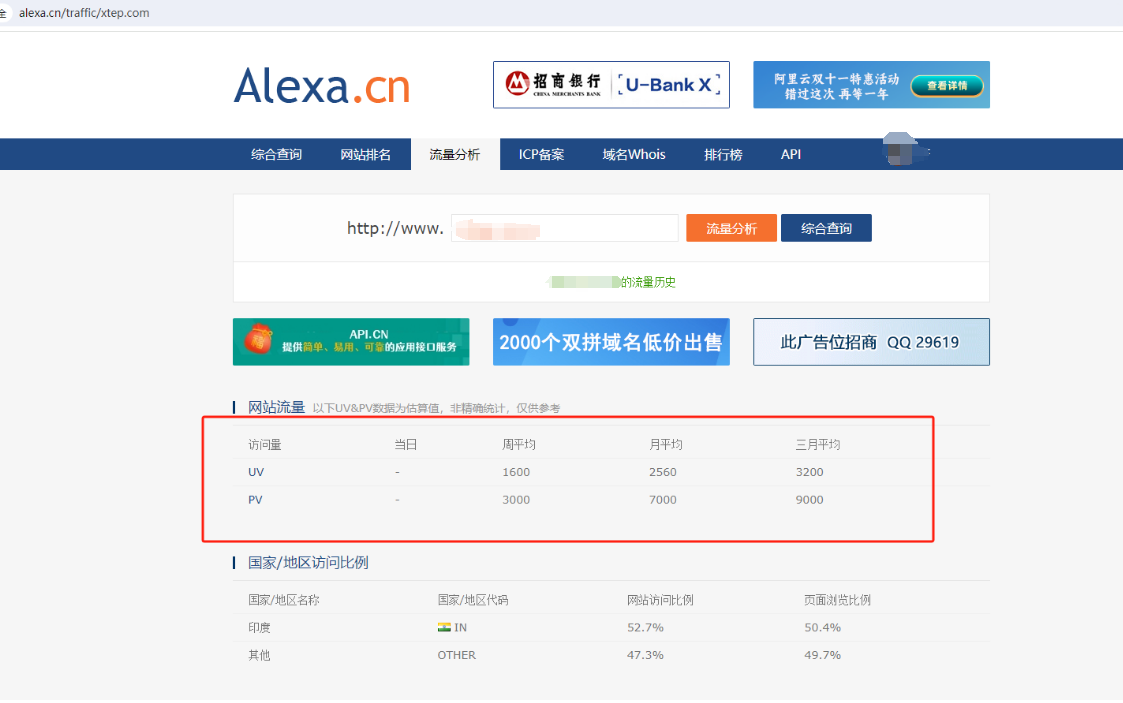Click the India flag icon beside IN

tap(444, 627)
